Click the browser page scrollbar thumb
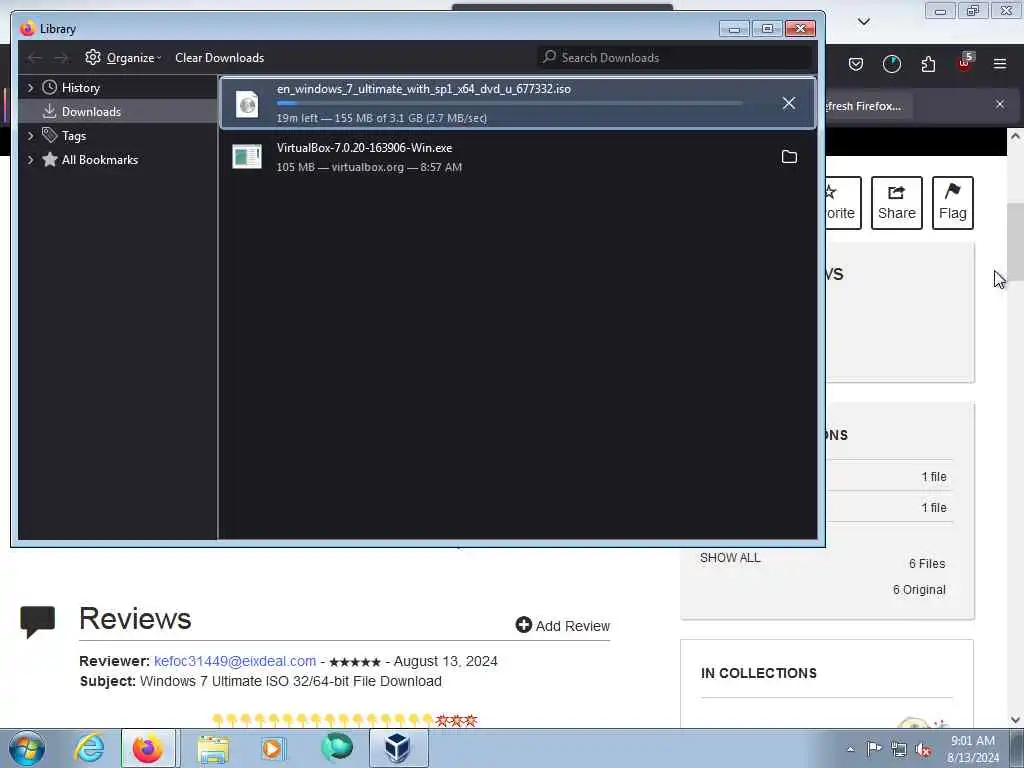 (x=1015, y=242)
